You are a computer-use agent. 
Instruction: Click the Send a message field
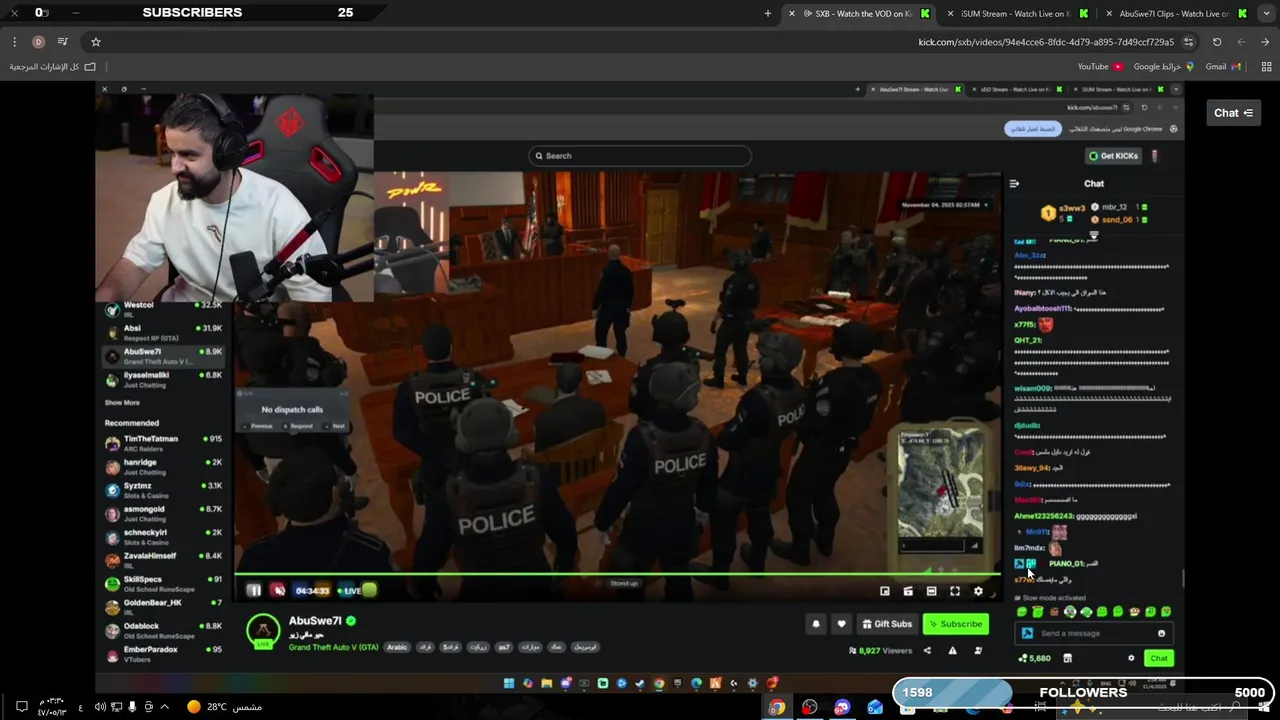1094,633
